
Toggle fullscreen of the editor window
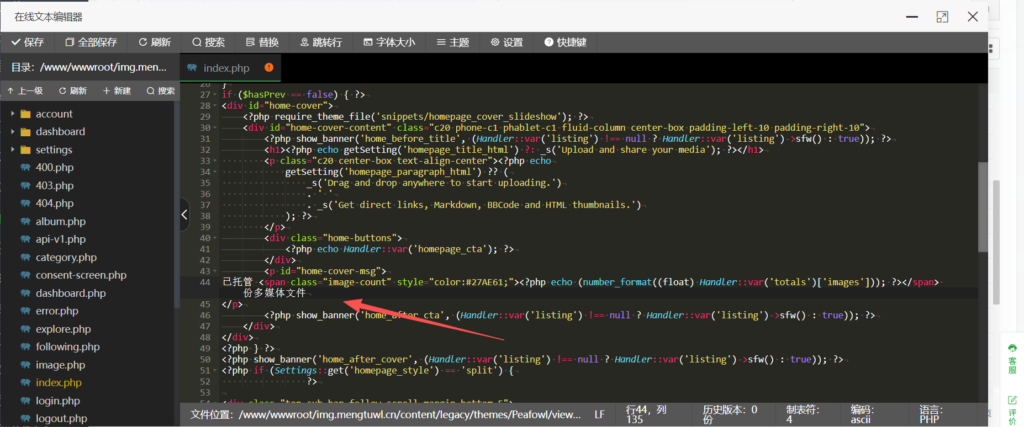[x=942, y=17]
